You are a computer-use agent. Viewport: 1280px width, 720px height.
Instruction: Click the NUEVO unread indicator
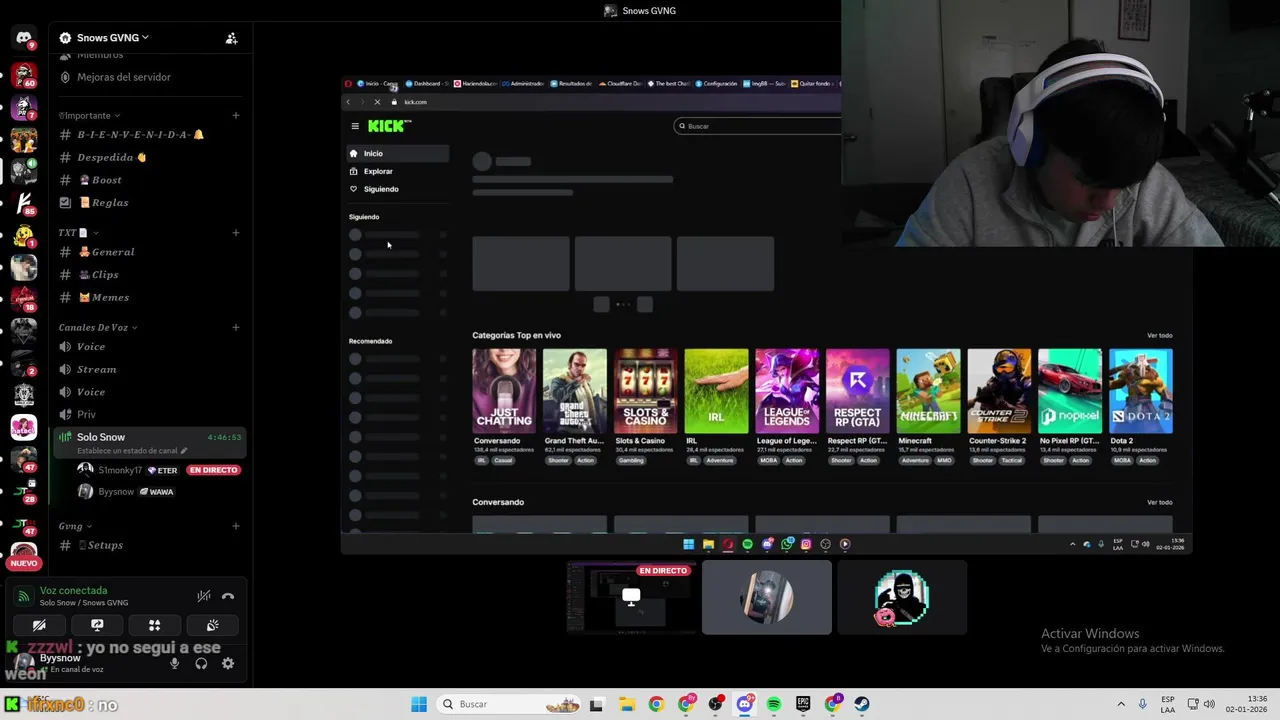24,563
